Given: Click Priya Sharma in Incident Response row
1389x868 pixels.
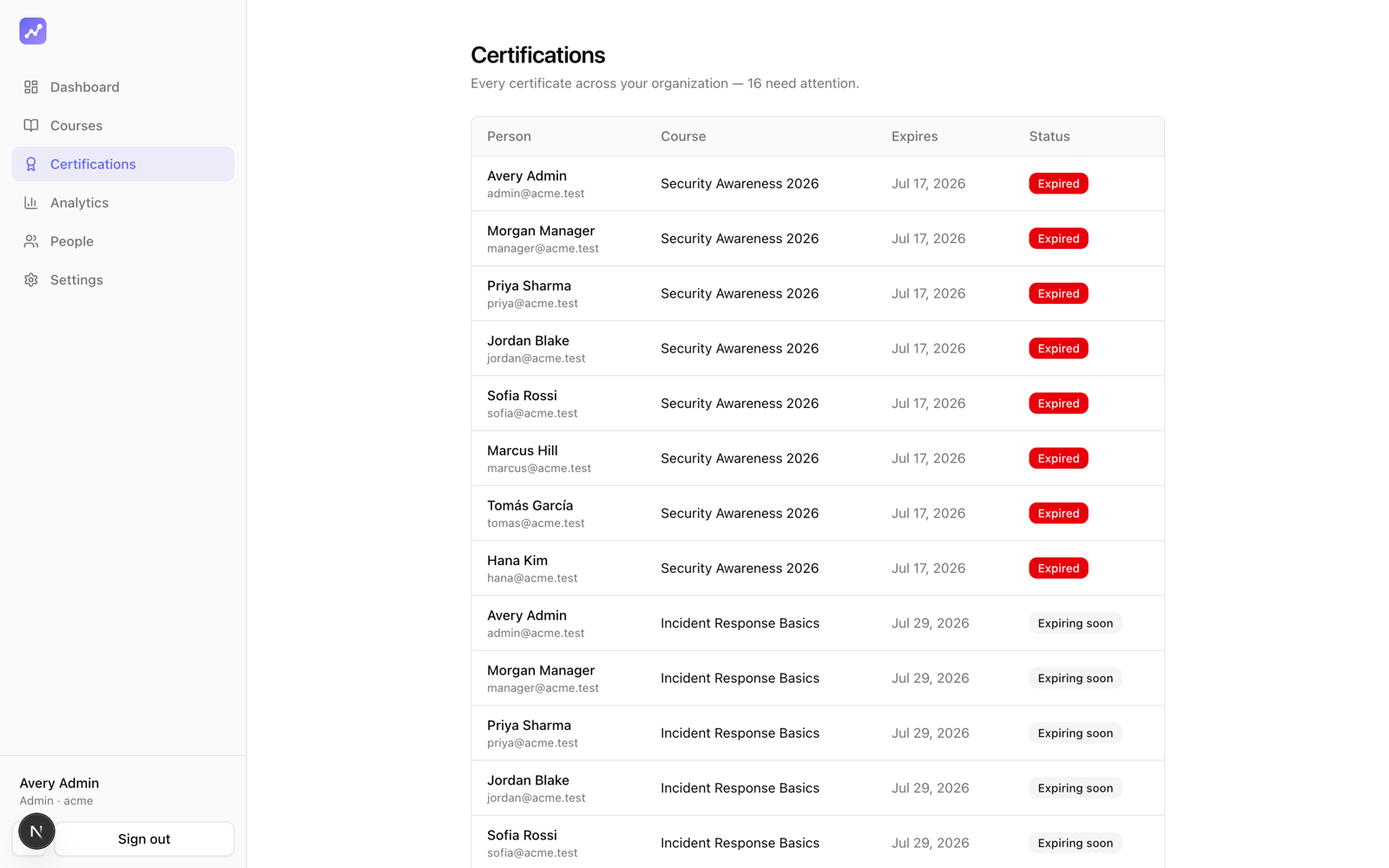Looking at the screenshot, I should [x=529, y=725].
